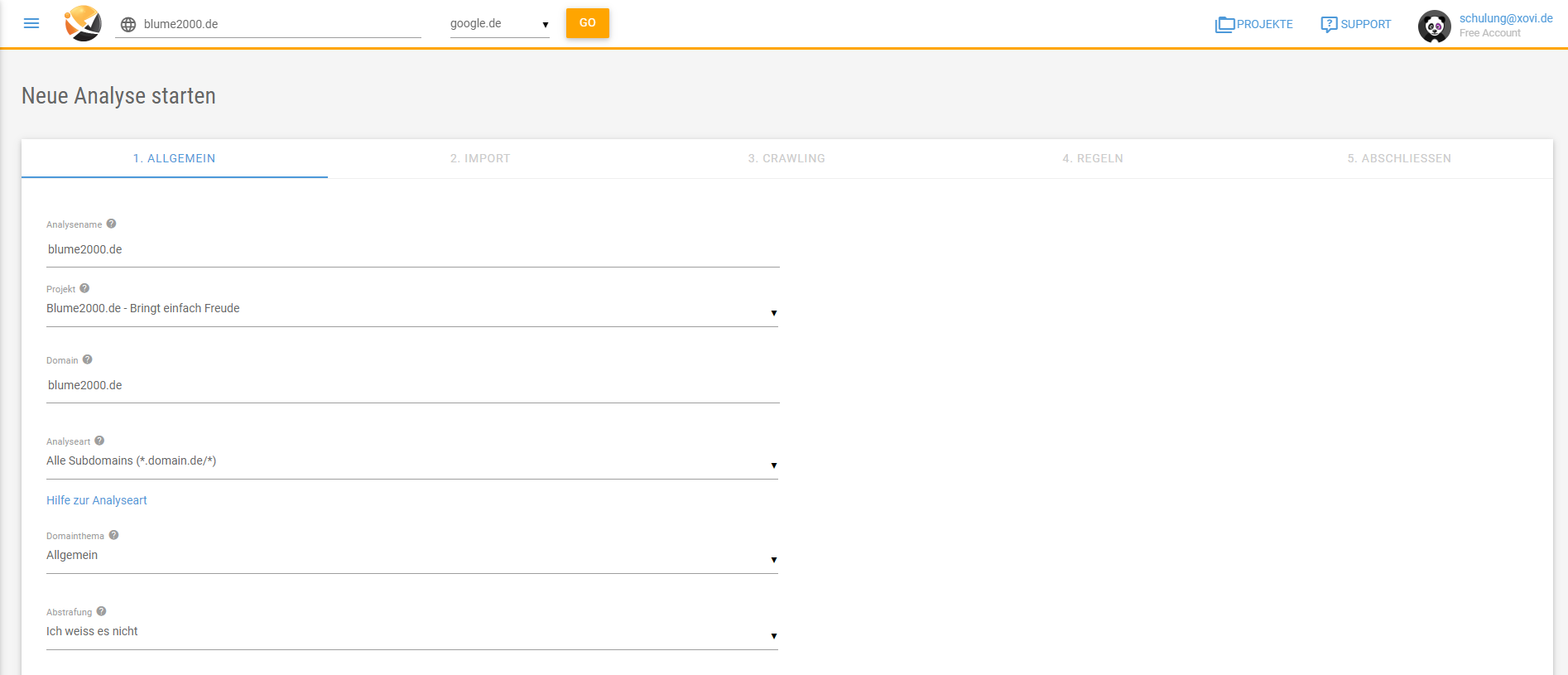
Task: Show help tooltip for Analyseart
Action: [99, 441]
